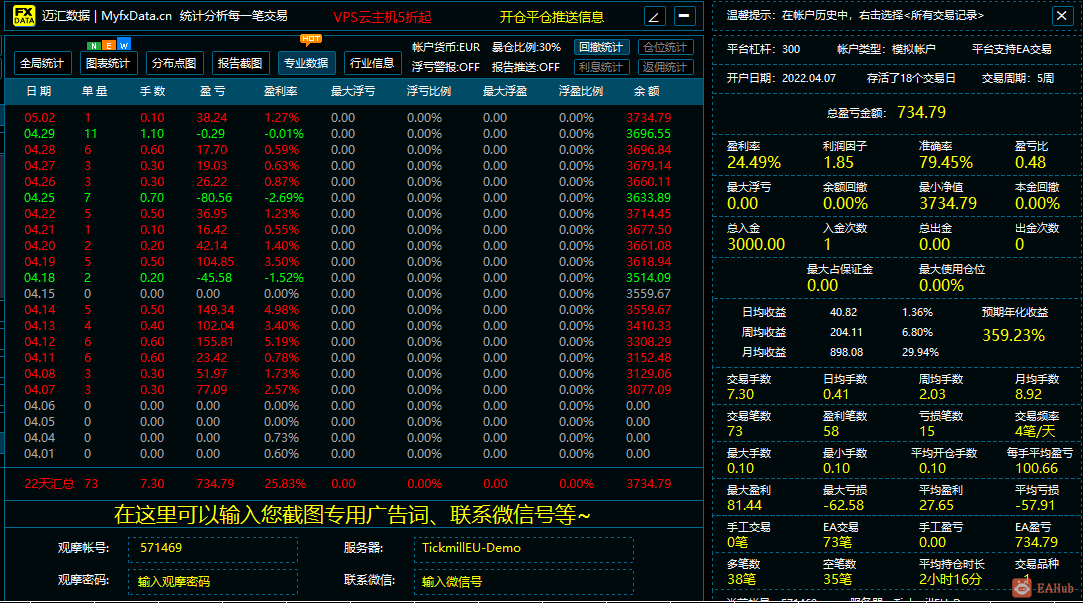Screen dimensions: 1083x603
Task: Click the 开仓平仓推送信息 link
Action: pos(552,17)
